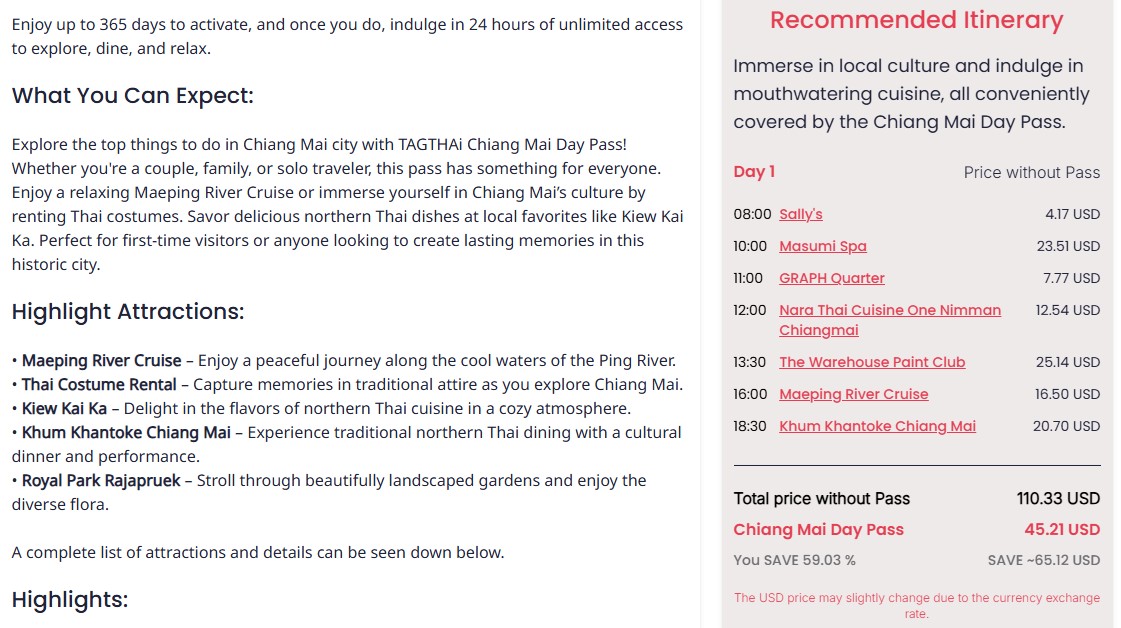Image resolution: width=1121 pixels, height=628 pixels.
Task: Open the Masumi Spa link
Action: coord(823,246)
